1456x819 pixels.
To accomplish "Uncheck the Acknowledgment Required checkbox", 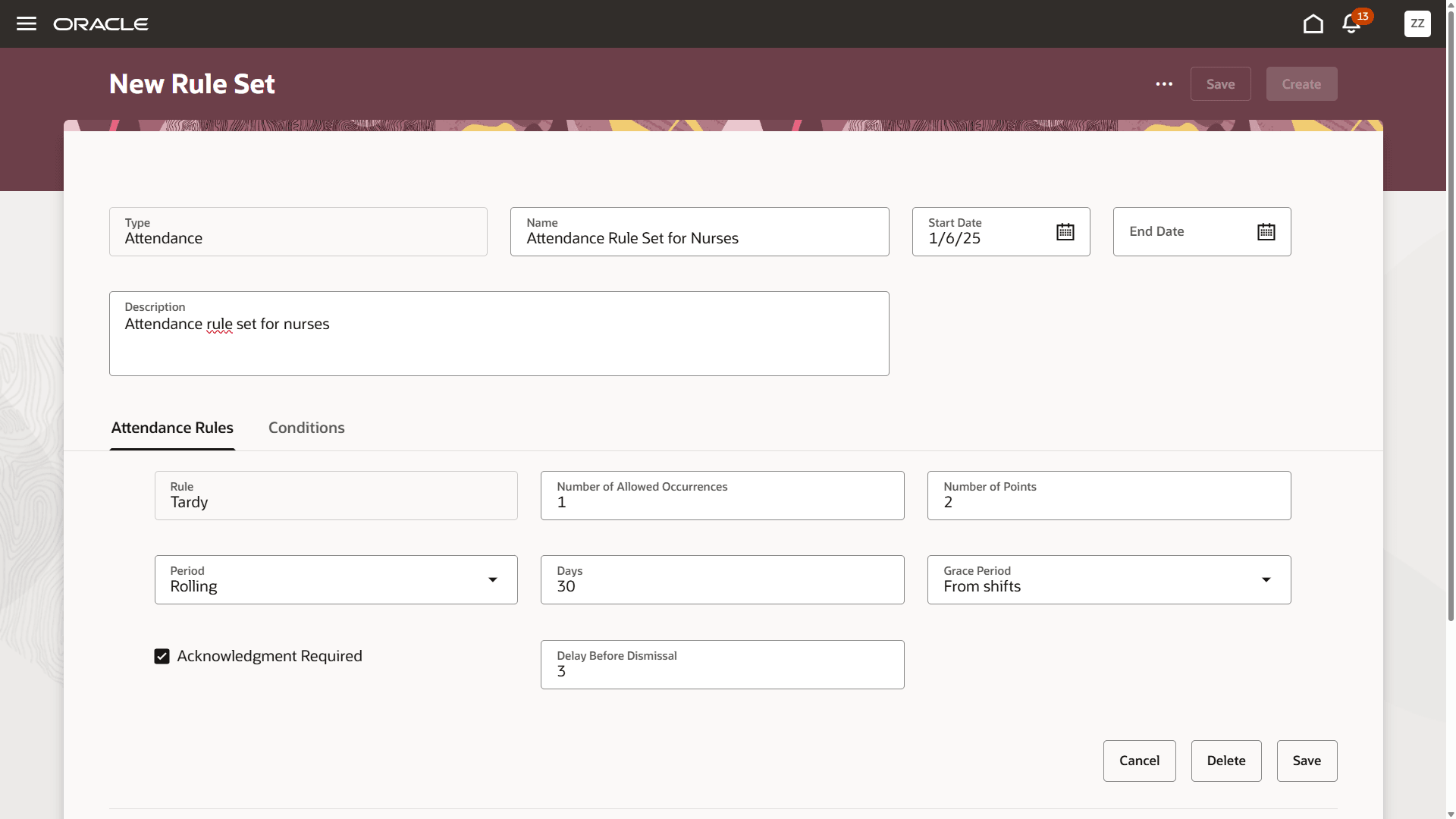I will (162, 657).
